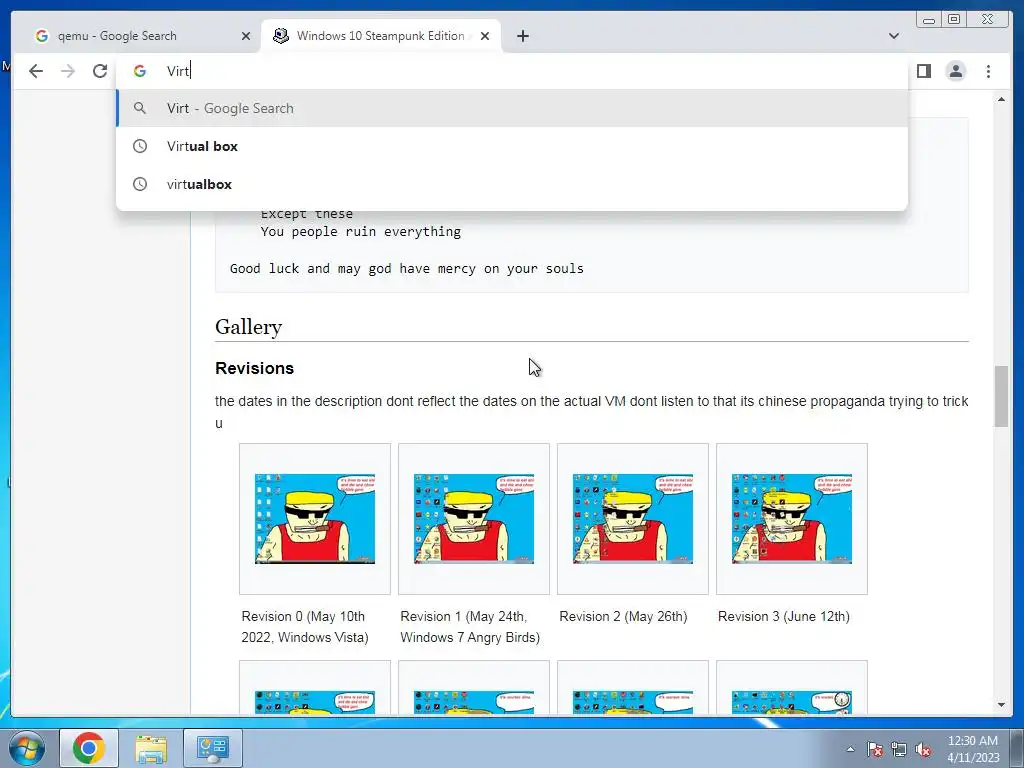Click 'Revision 0 (May 10th 2022, Windows Vista)' caption
Viewport: 1024px width, 768px height.
click(305, 627)
